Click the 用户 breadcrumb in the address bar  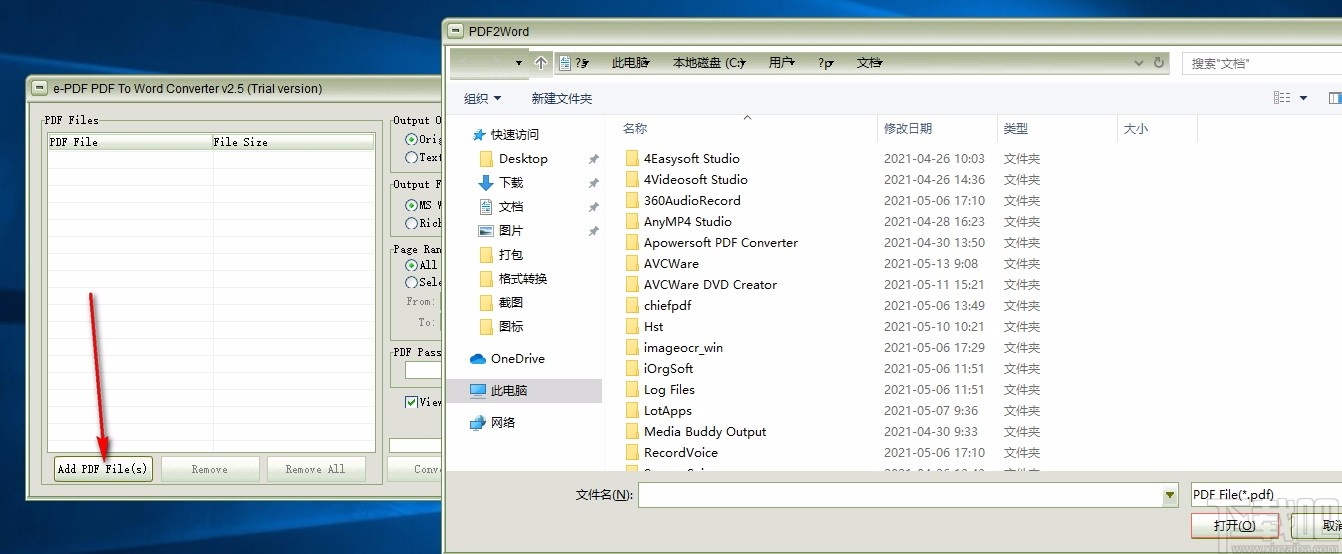[x=781, y=62]
